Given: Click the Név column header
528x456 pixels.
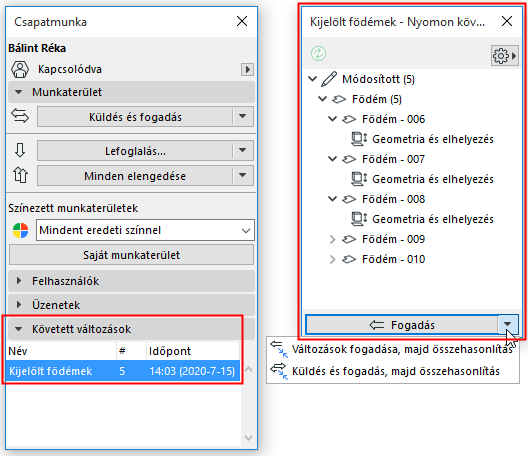Looking at the screenshot, I should [61, 351].
